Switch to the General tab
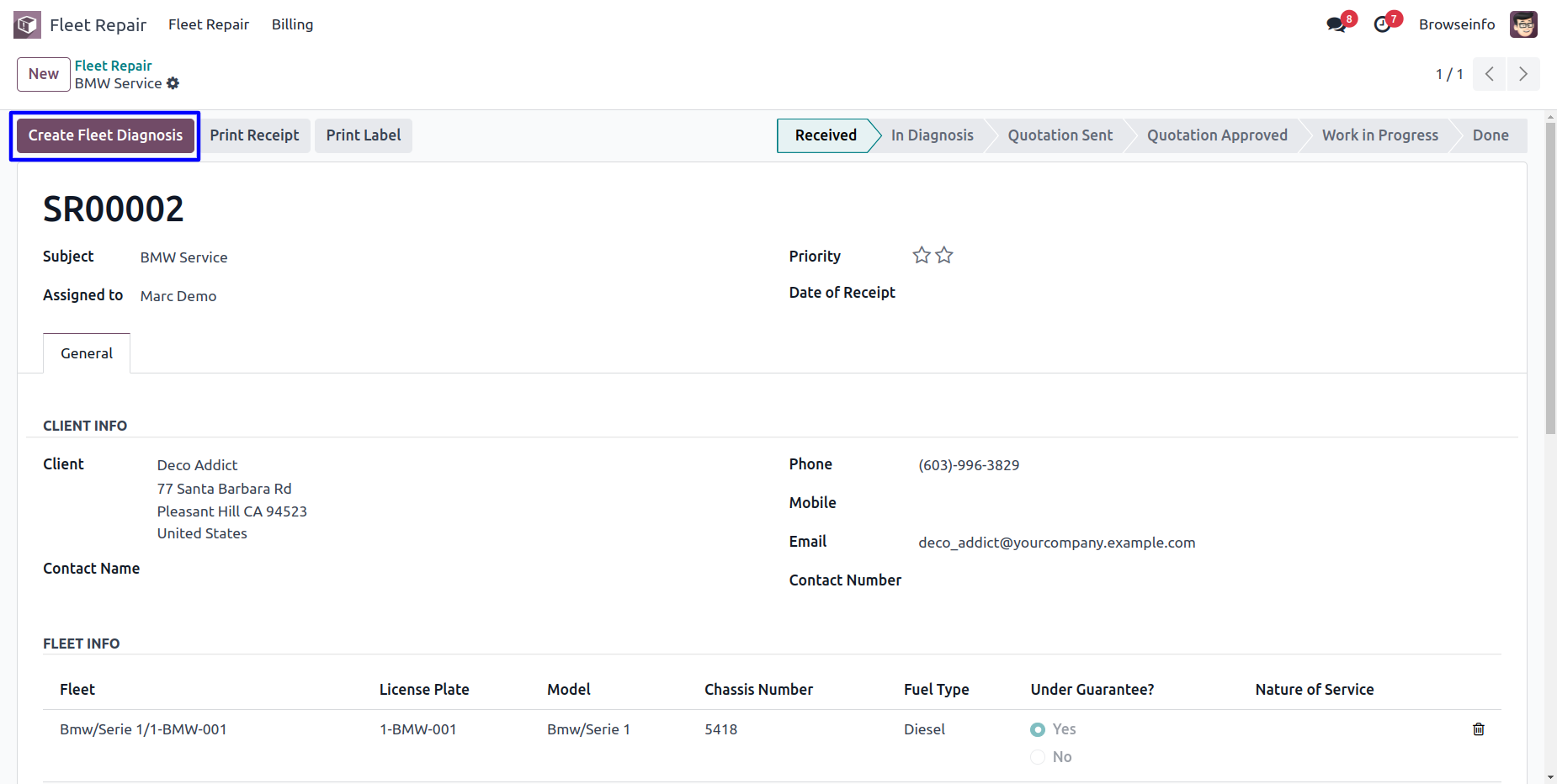 tap(87, 353)
